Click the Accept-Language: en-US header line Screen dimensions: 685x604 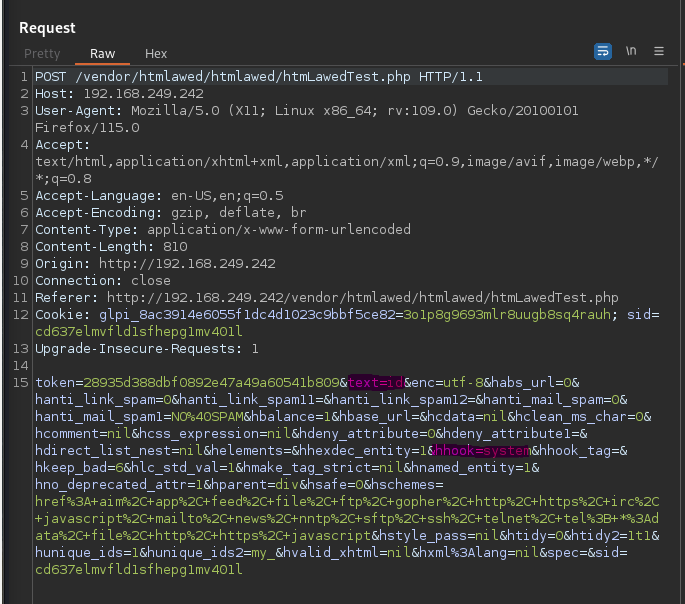(x=159, y=196)
